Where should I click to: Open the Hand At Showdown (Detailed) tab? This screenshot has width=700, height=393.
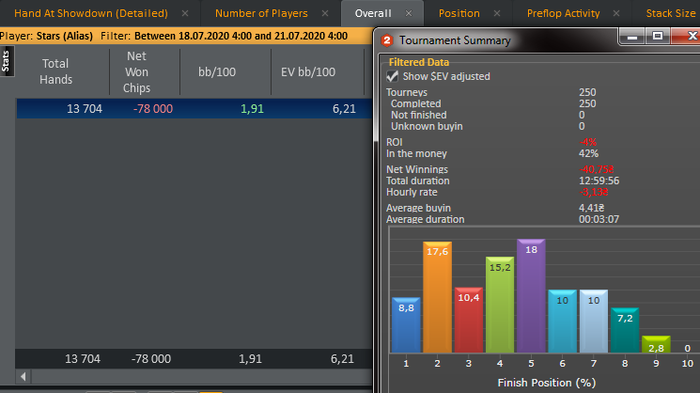click(x=91, y=13)
